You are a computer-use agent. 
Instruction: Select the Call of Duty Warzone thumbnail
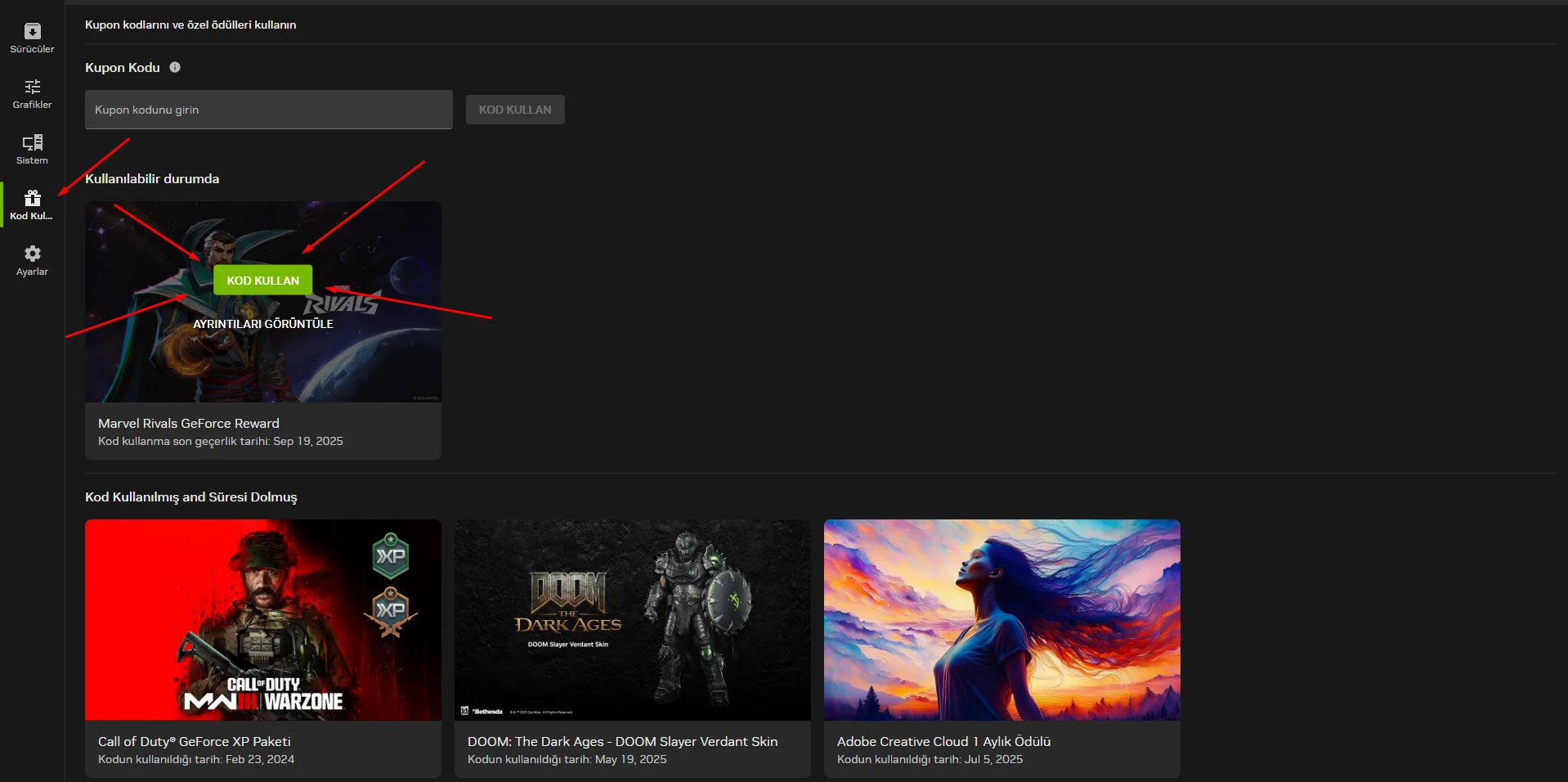[x=263, y=620]
